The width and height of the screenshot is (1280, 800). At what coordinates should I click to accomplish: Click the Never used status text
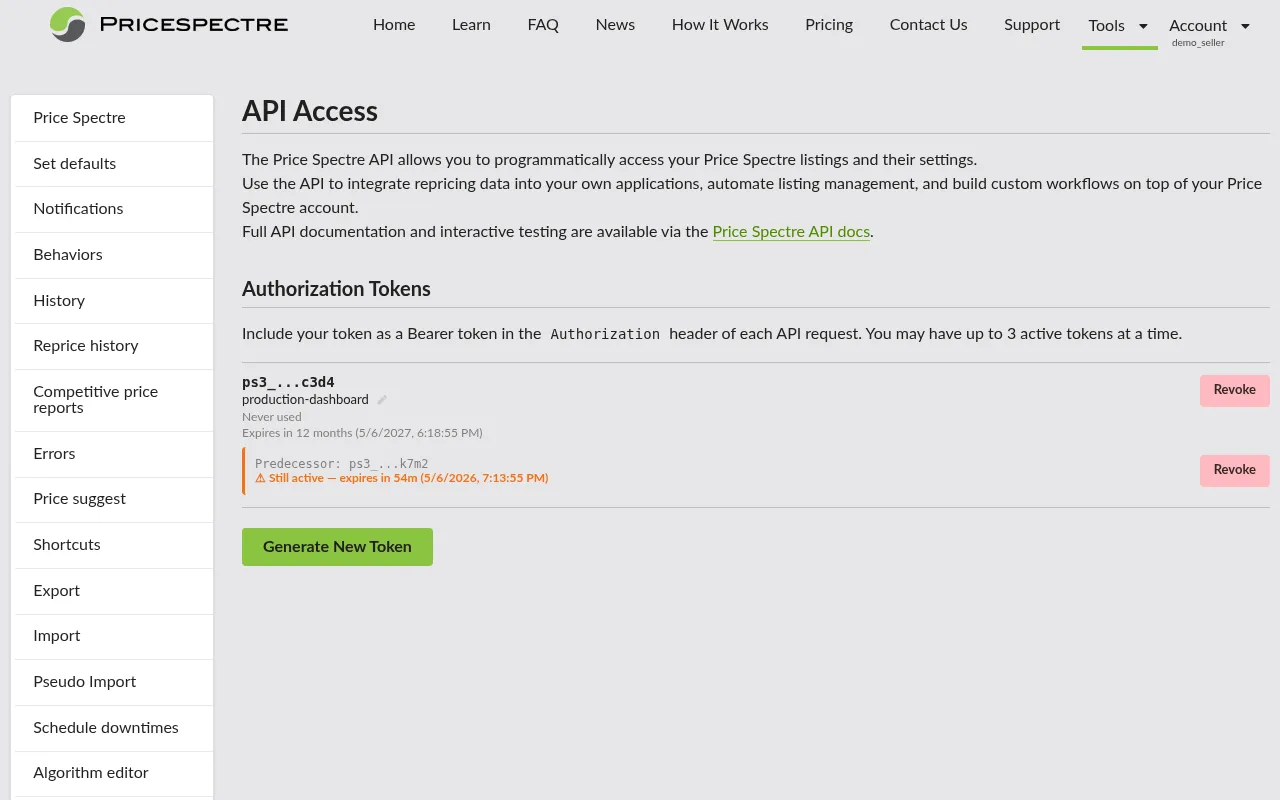coord(272,417)
